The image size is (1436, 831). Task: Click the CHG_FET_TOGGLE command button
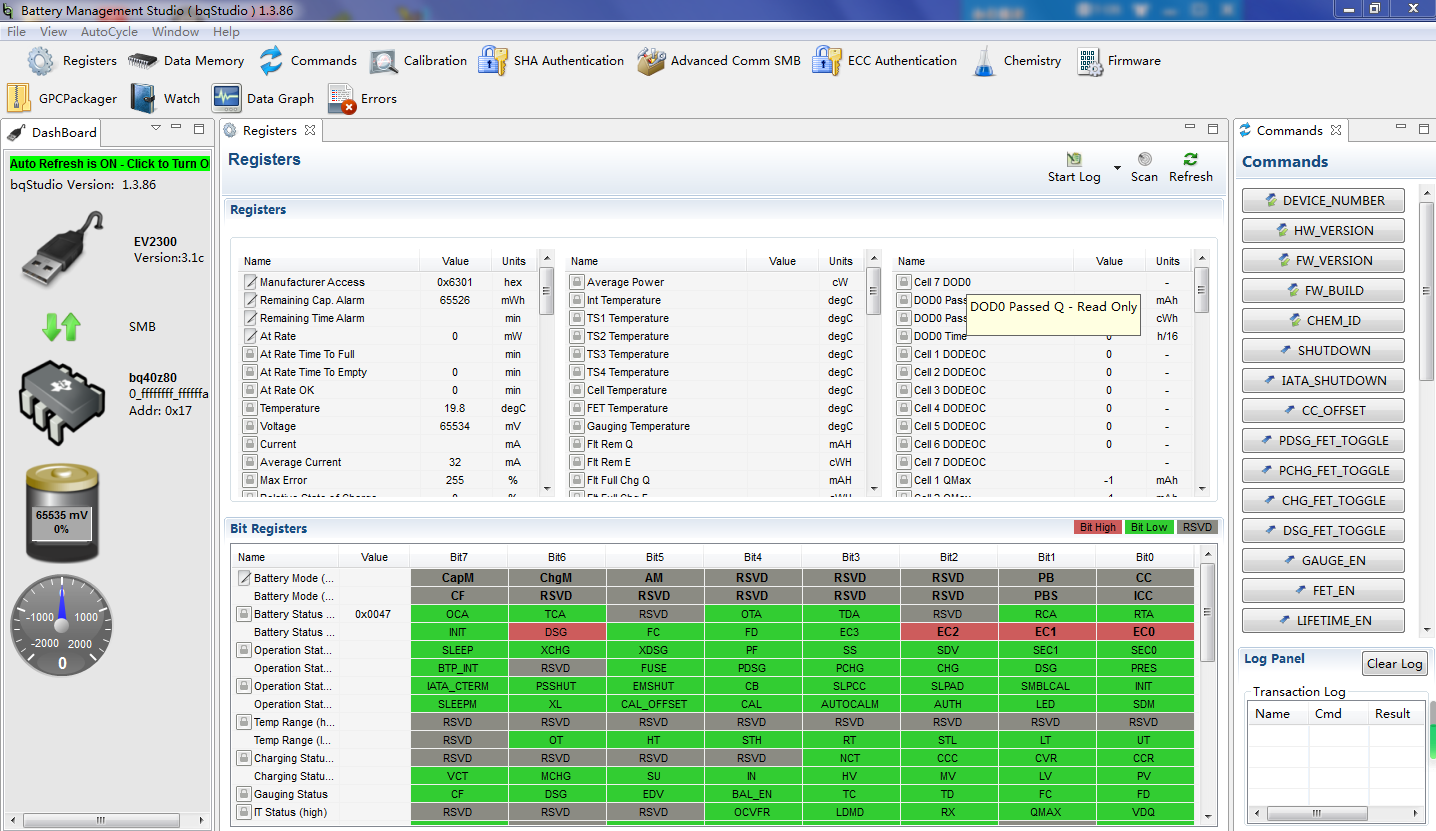tap(1323, 500)
